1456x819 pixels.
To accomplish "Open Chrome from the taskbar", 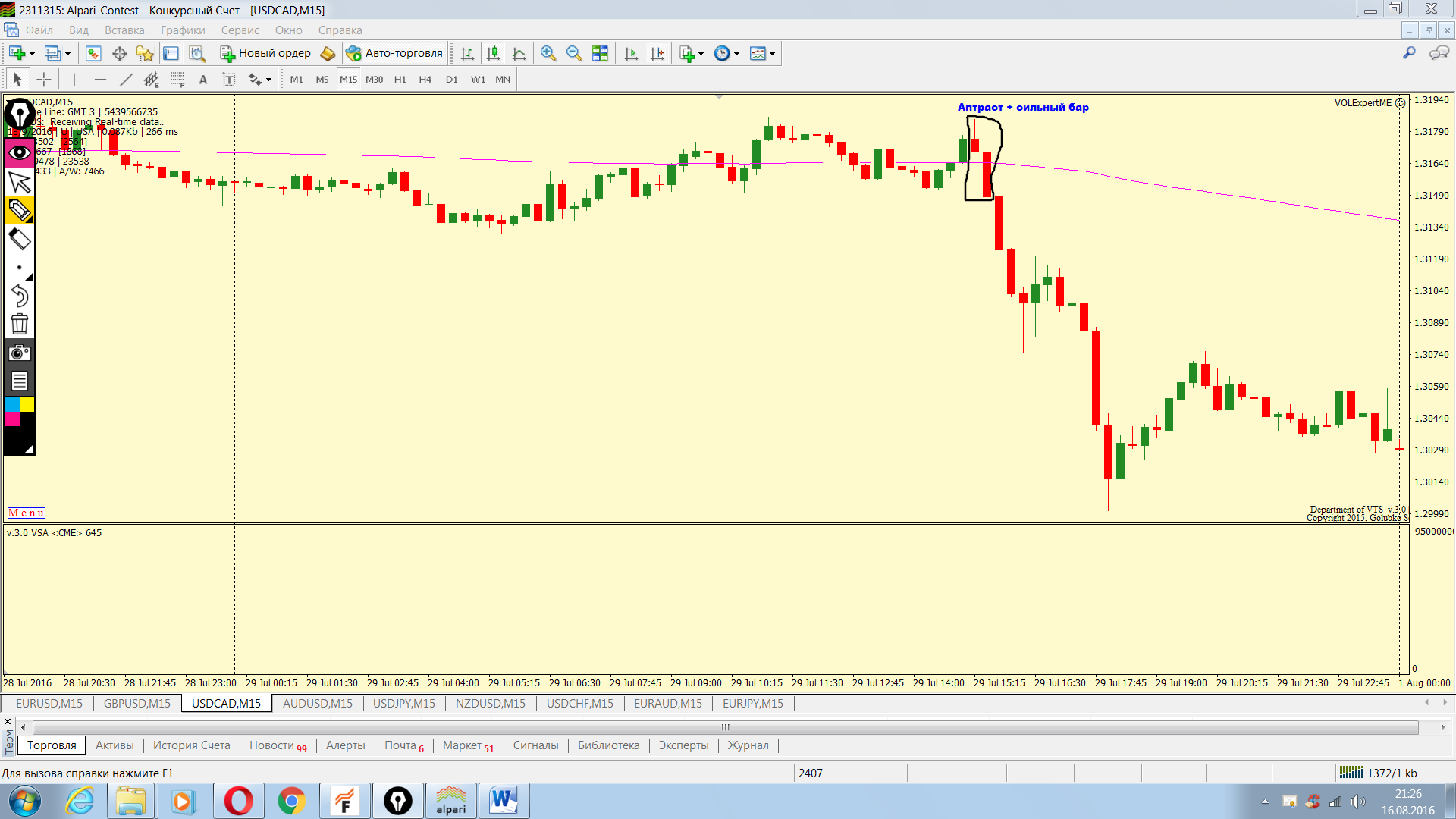I will 291,801.
